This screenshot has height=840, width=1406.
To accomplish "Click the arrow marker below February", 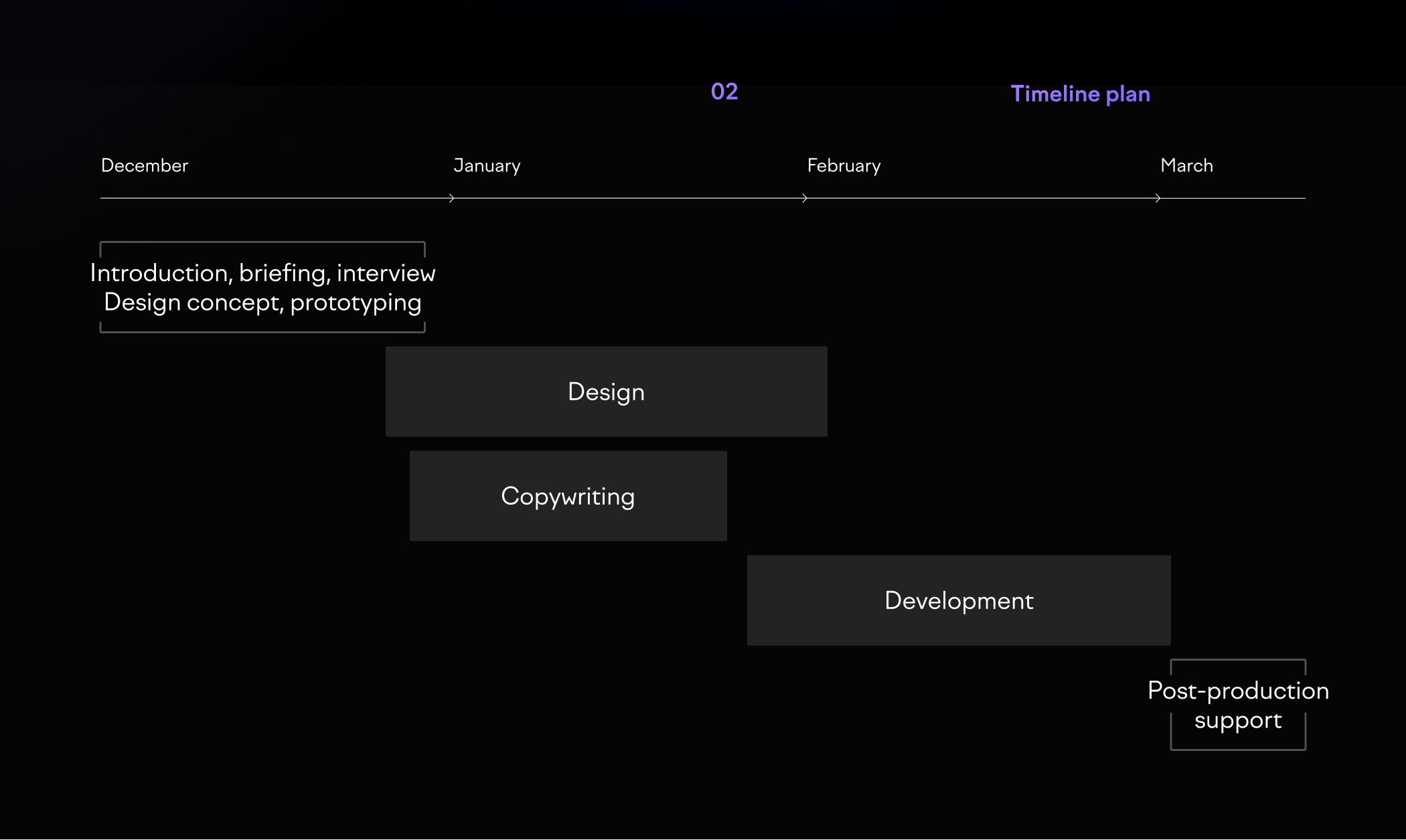I will coord(805,198).
